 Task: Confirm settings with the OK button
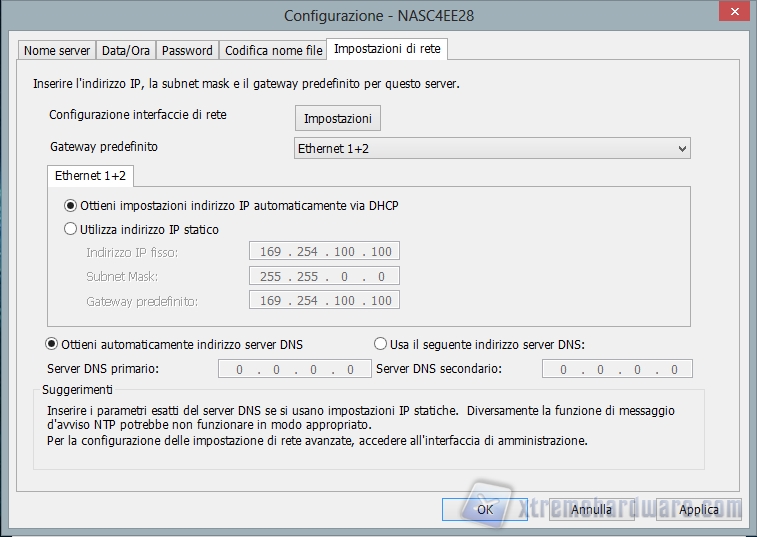tap(484, 509)
